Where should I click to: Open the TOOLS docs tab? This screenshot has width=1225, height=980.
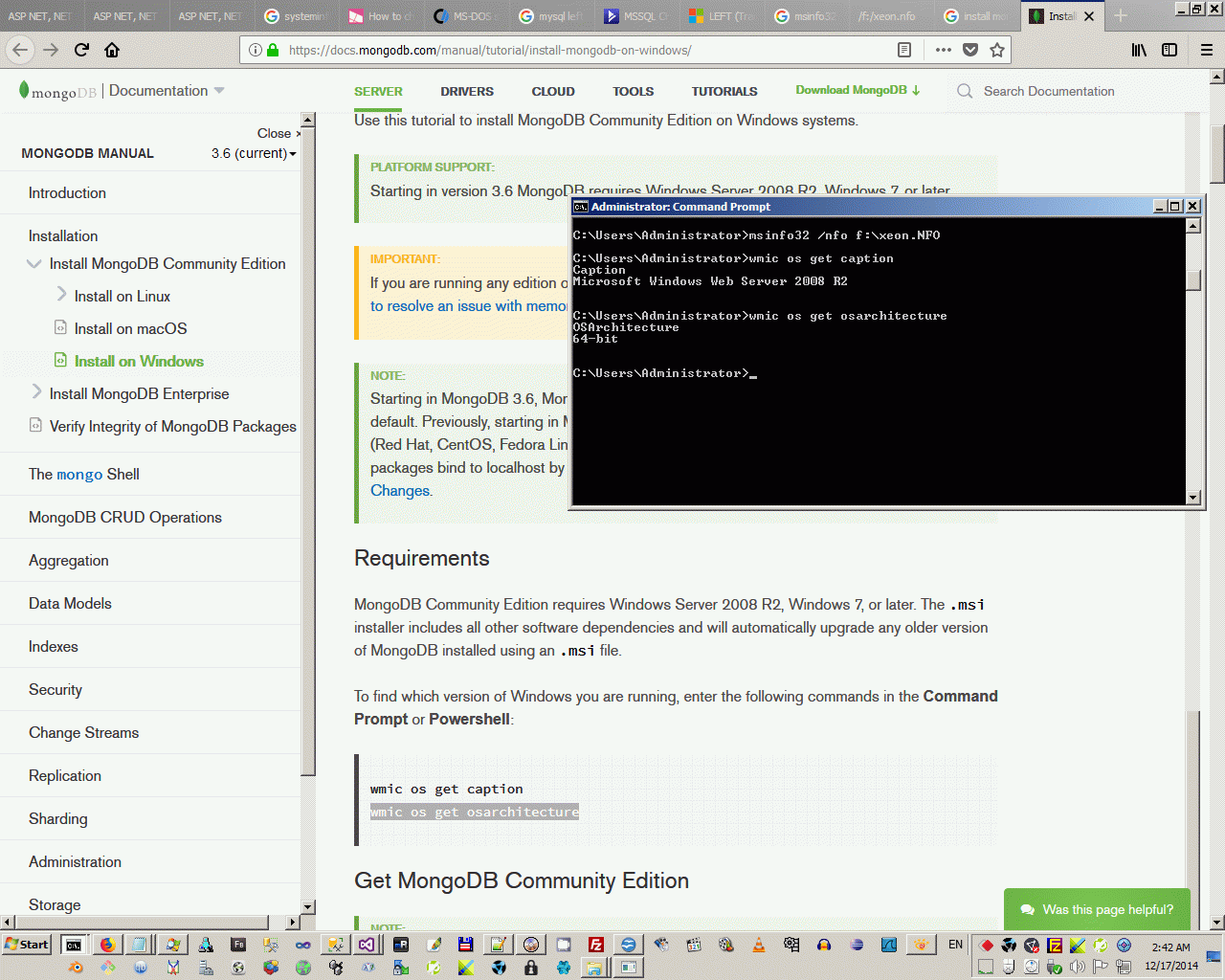point(634,92)
